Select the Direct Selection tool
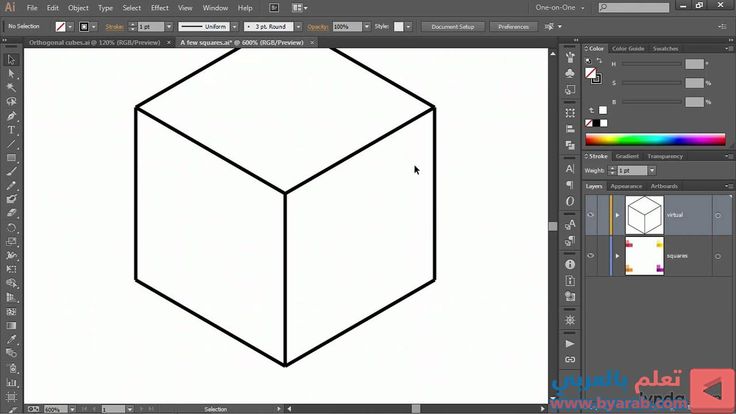Screen dimensions: 736x414 pyautogui.click(x=11, y=74)
